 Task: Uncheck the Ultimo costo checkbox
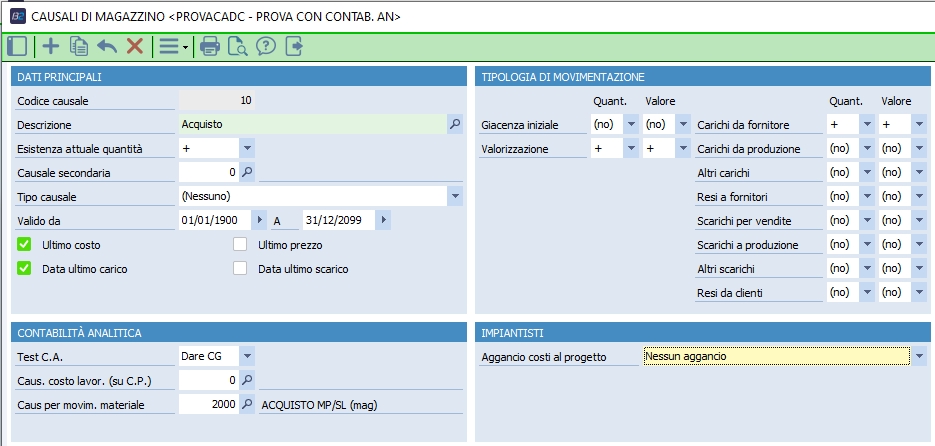(x=25, y=244)
